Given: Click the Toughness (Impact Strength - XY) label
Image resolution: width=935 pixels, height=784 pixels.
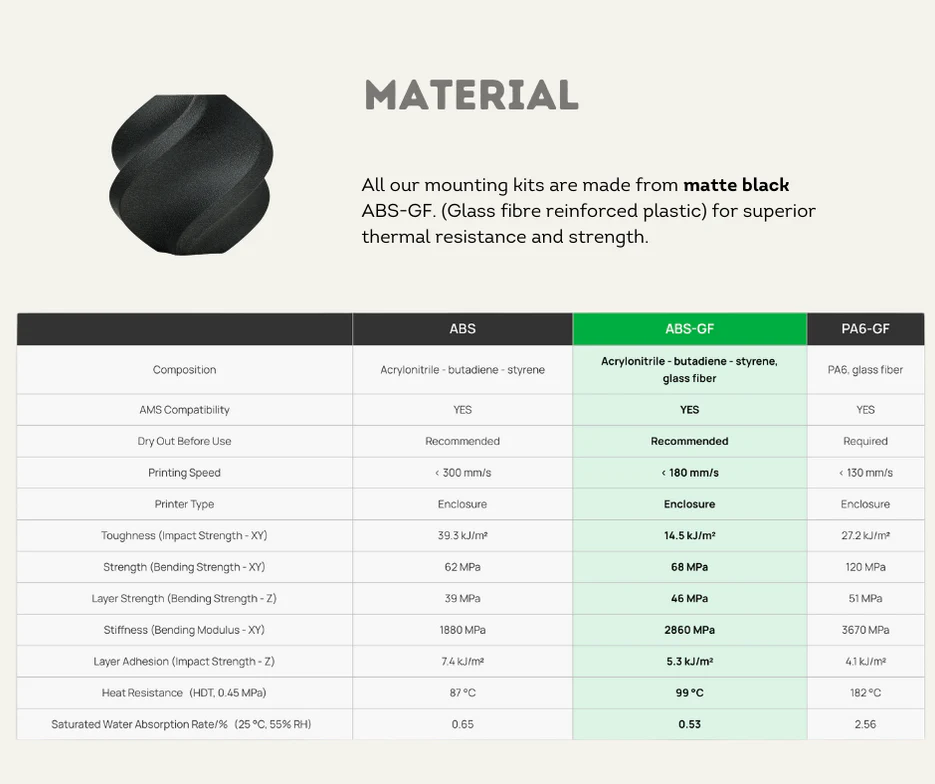Looking at the screenshot, I should [184, 536].
